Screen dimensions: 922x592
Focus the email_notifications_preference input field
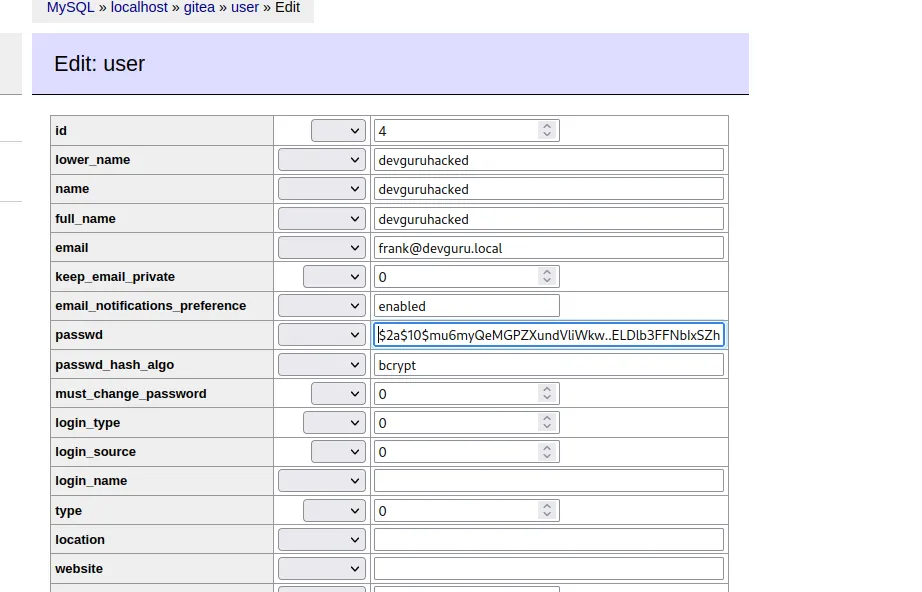coord(466,306)
